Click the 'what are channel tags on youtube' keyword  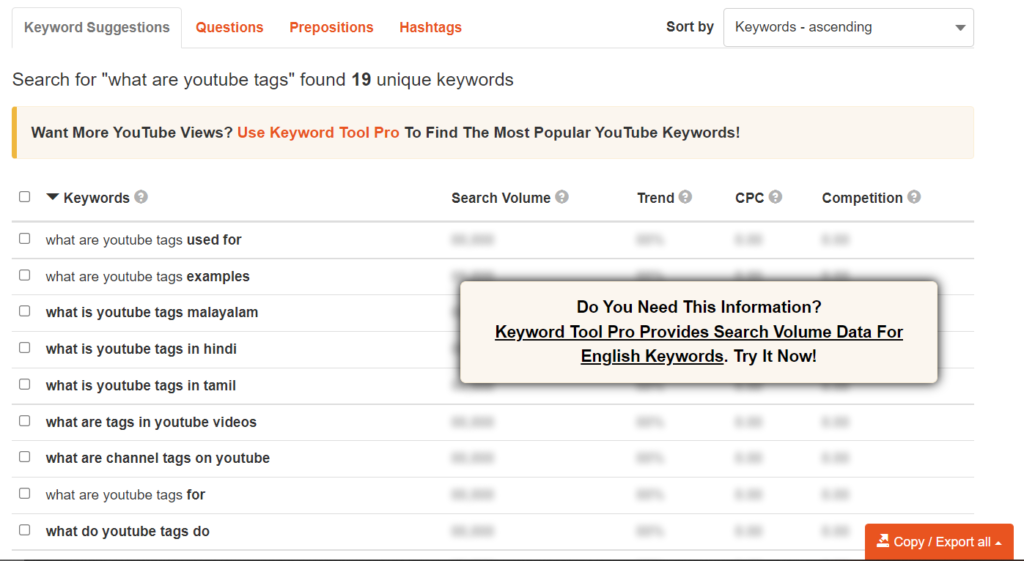click(x=158, y=458)
